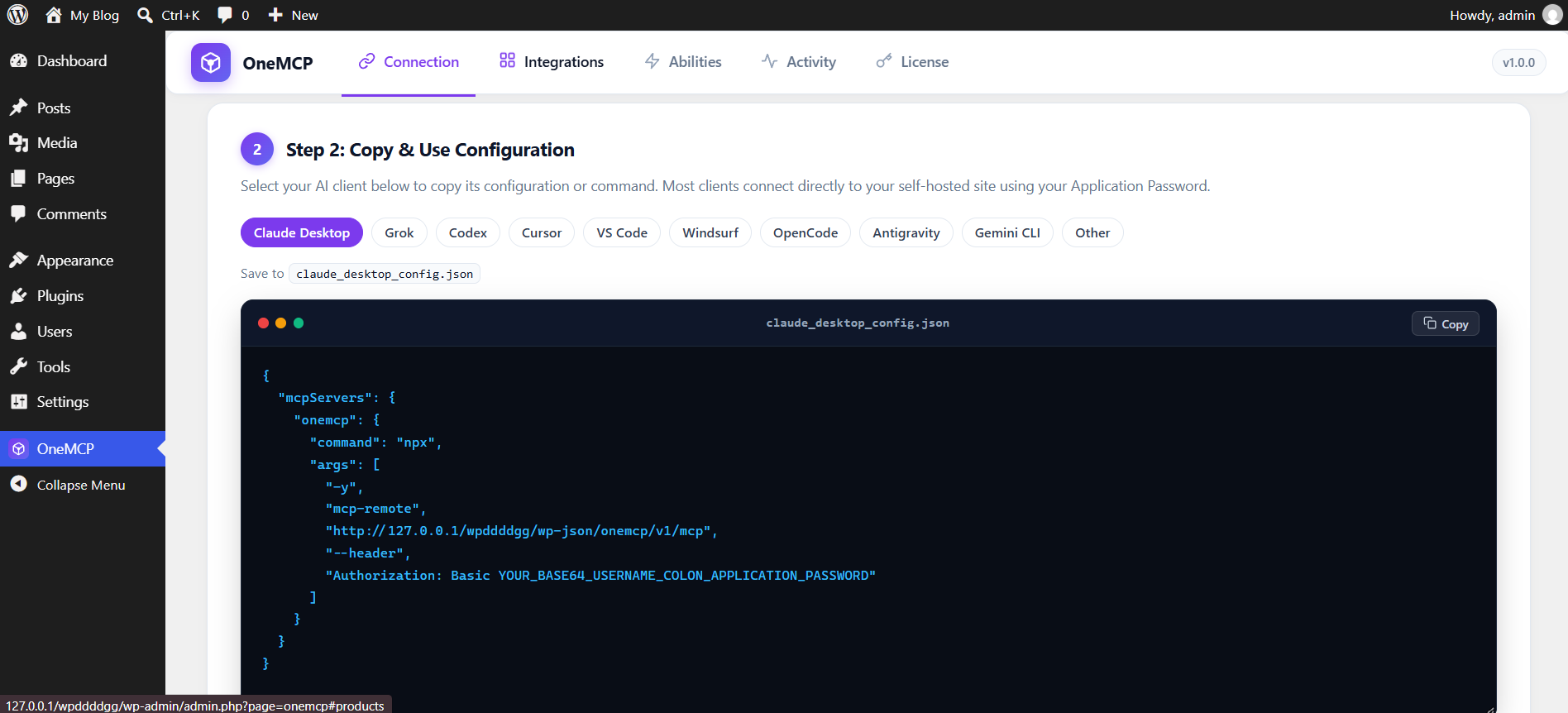1568x713 pixels.
Task: Open the comments bubble icon in admin bar
Action: [x=225, y=15]
